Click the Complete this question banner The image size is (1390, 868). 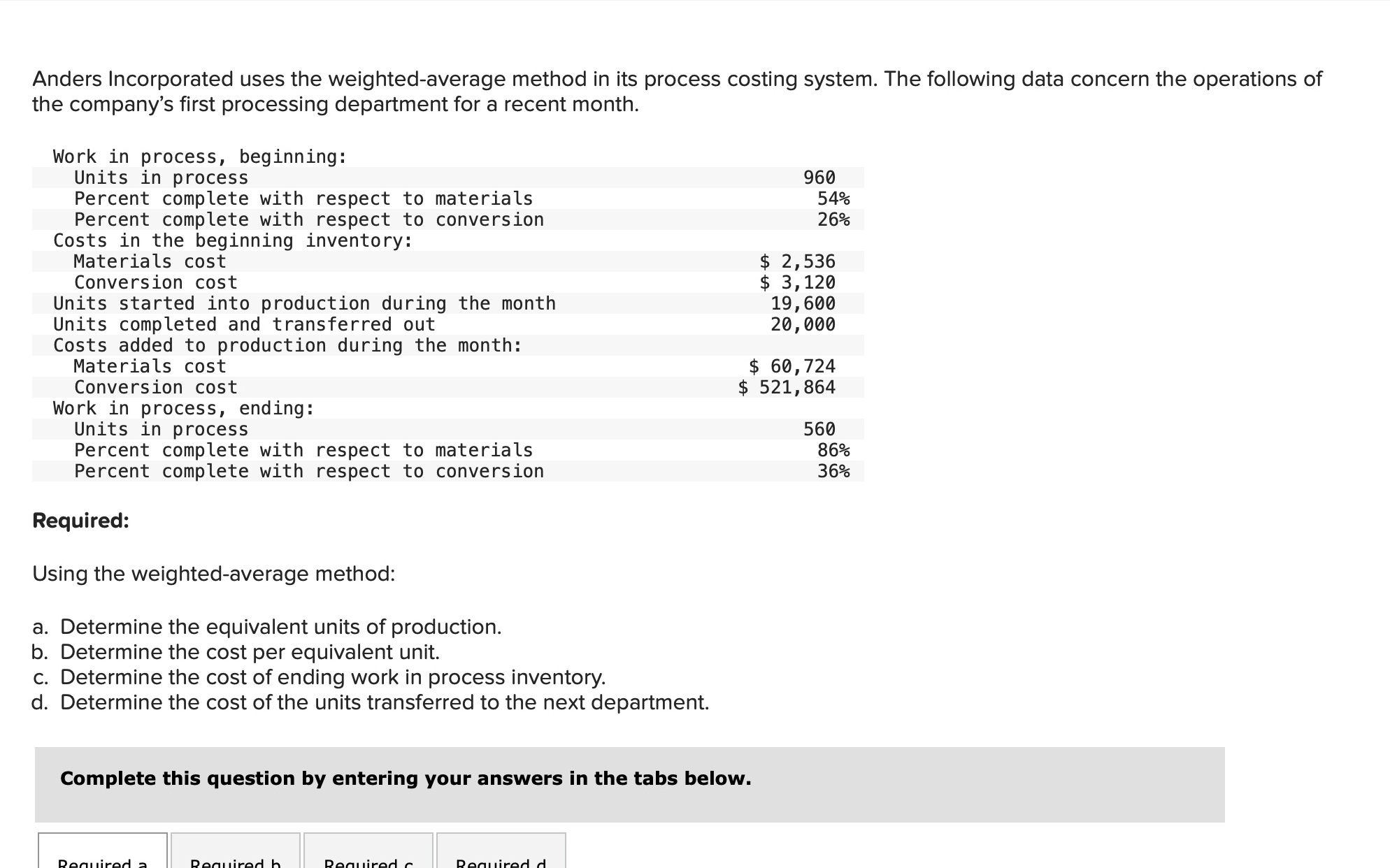point(406,778)
